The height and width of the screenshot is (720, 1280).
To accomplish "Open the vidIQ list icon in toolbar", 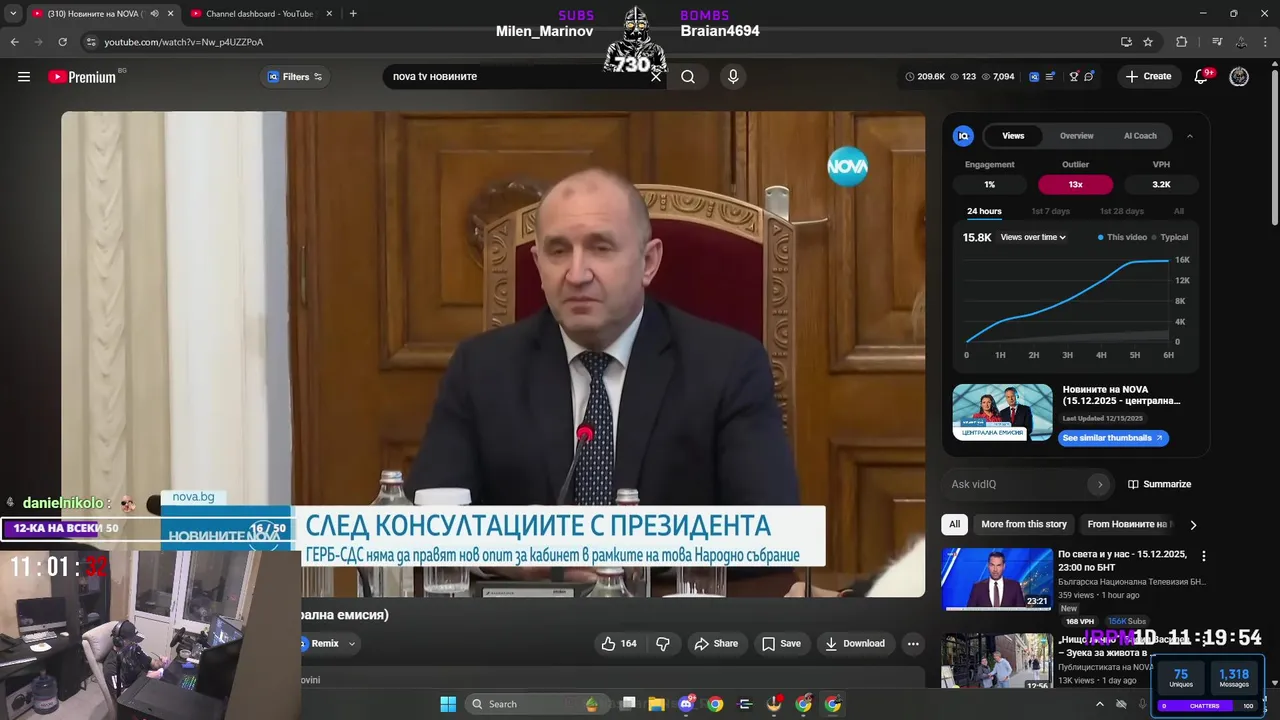I will [1051, 77].
